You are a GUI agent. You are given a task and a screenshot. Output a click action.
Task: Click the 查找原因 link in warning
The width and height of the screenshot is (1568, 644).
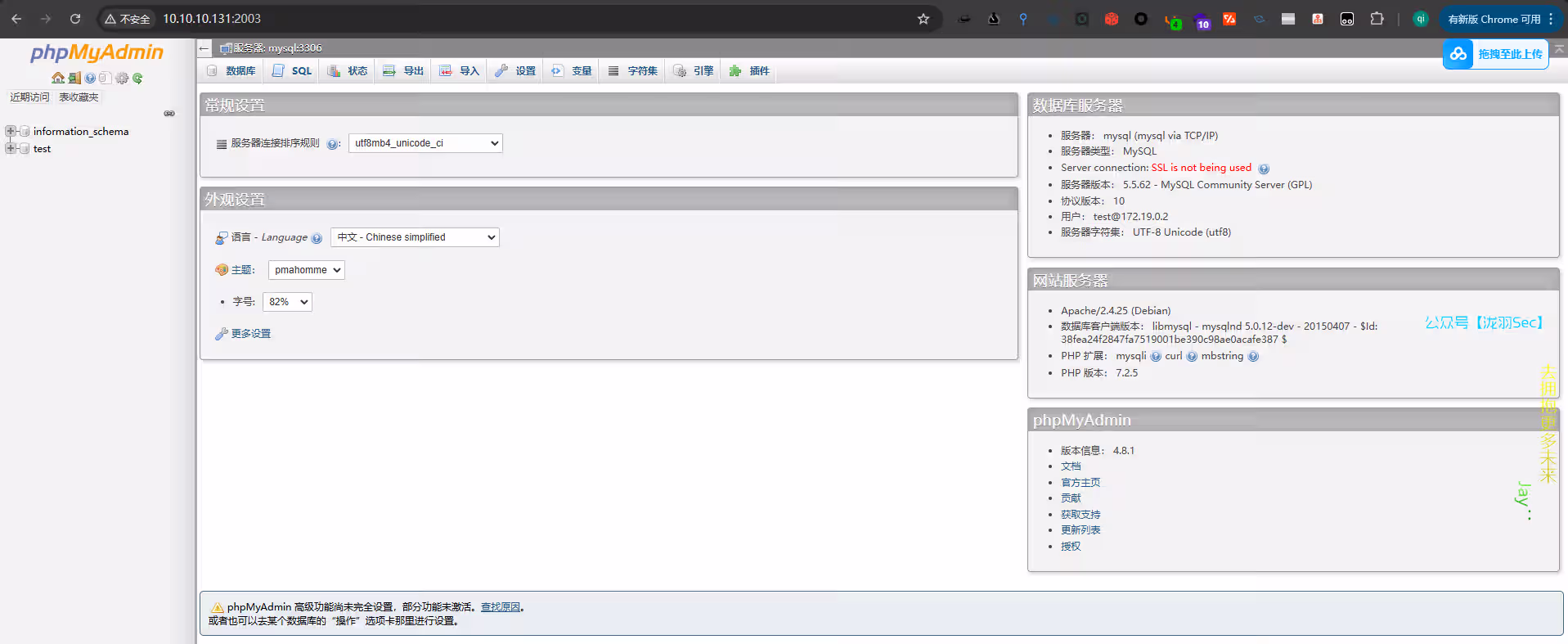point(500,607)
